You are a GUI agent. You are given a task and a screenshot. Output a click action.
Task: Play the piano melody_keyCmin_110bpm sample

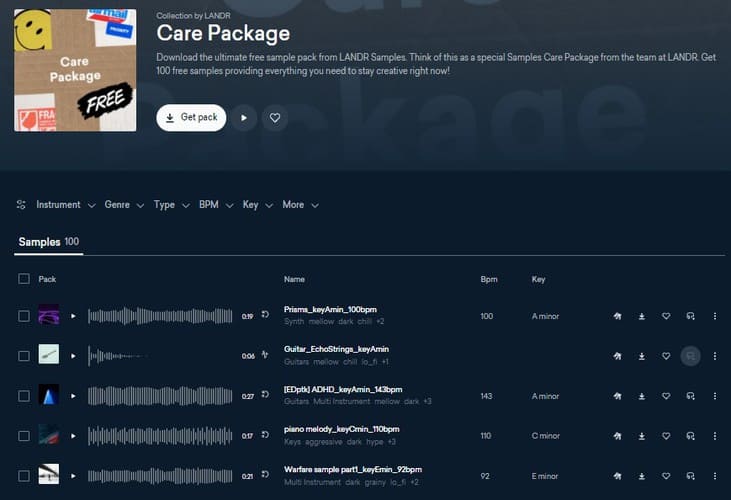73,436
